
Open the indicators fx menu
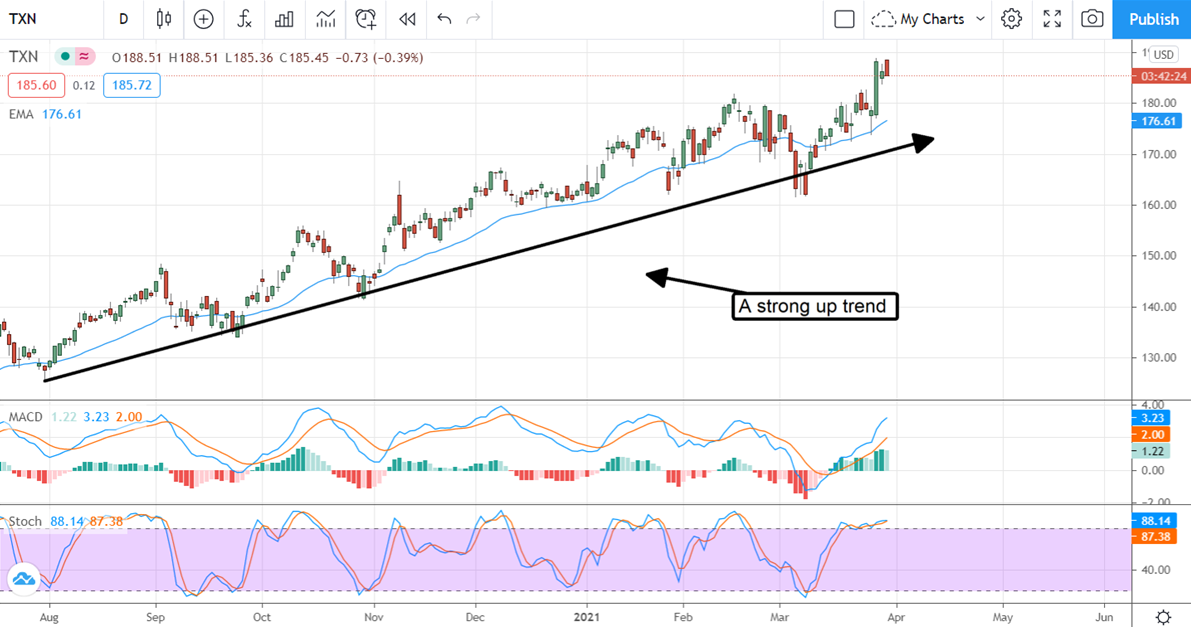244,19
